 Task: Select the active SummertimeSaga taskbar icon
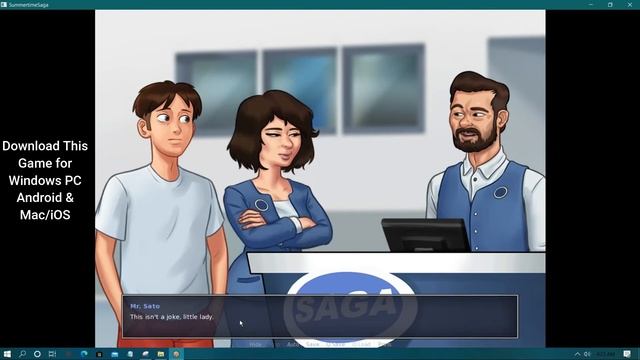pos(176,354)
